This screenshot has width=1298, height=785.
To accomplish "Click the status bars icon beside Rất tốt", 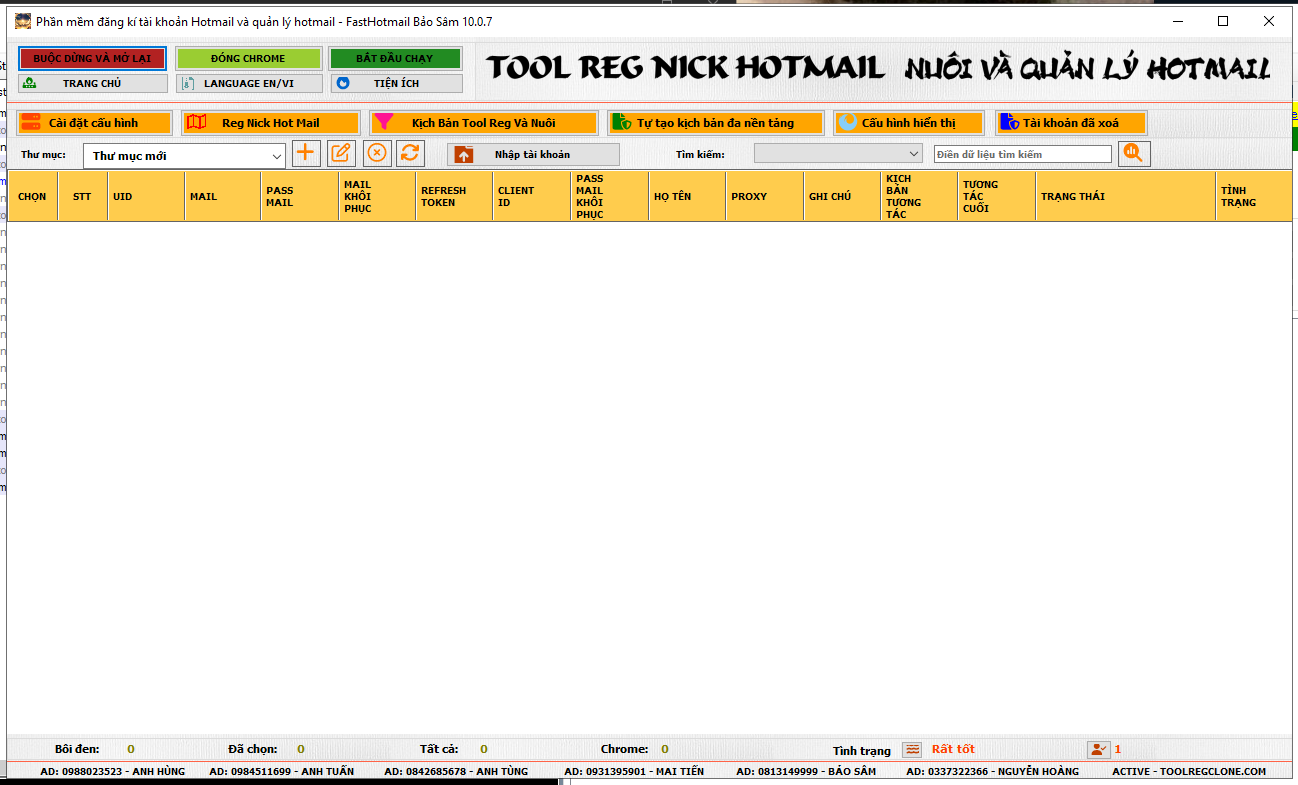I will click(x=911, y=749).
